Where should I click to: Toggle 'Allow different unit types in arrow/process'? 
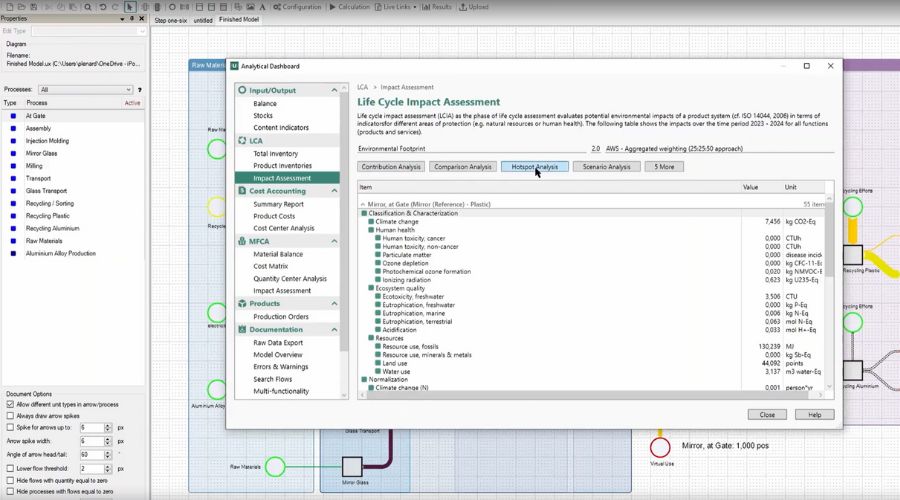point(10,405)
